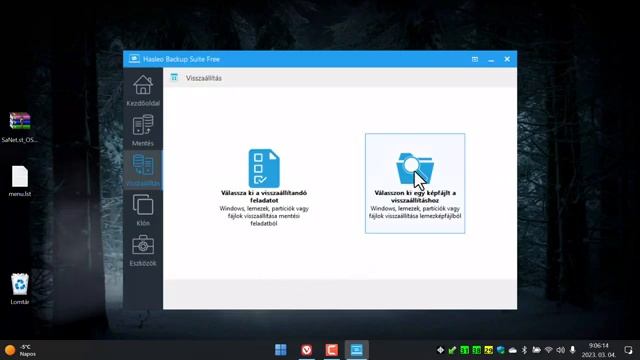Viewport: 640px width, 360px height.
Task: Select the Visszaállítás sidebar item
Action: point(143,170)
